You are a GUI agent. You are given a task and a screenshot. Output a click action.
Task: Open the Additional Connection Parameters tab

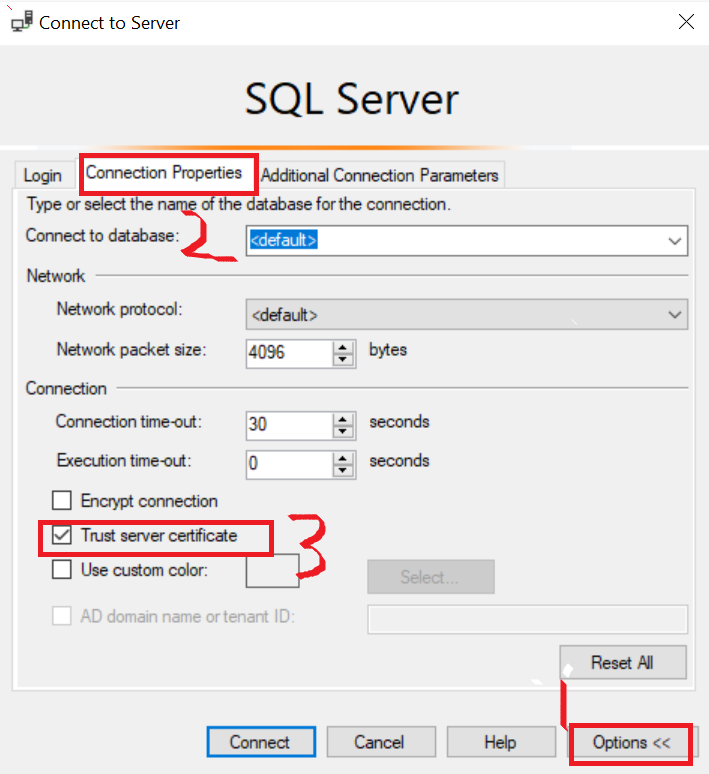(380, 175)
